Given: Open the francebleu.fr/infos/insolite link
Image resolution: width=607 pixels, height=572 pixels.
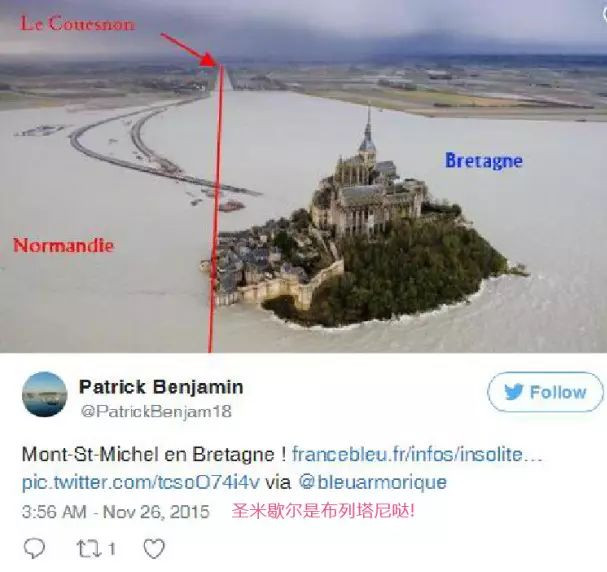Looking at the screenshot, I should (x=417, y=454).
